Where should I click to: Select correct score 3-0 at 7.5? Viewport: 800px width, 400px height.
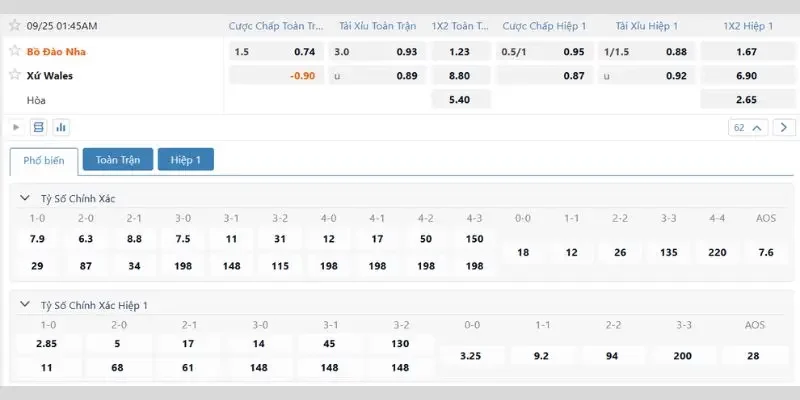pos(183,239)
